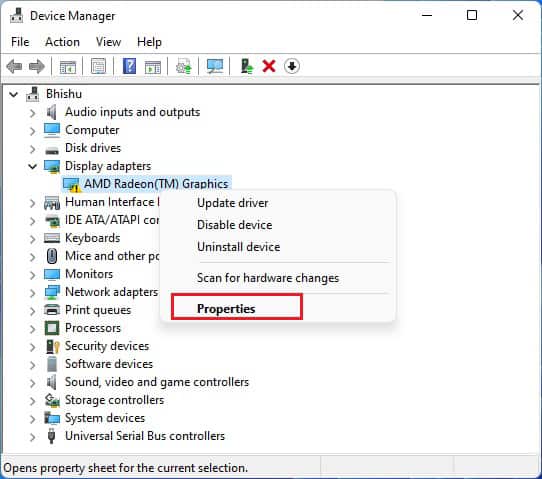The image size is (542, 479).
Task: Expand the System devices chevron
Action: coord(32,419)
